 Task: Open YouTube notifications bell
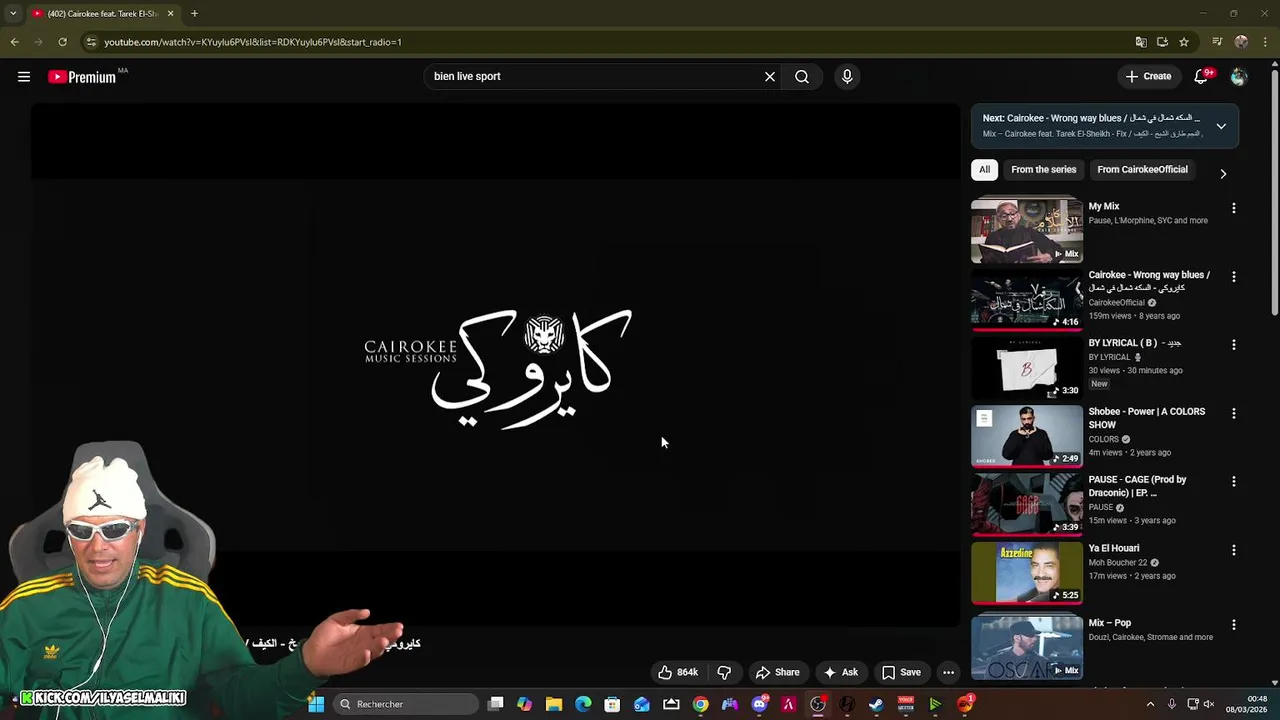coord(1202,76)
